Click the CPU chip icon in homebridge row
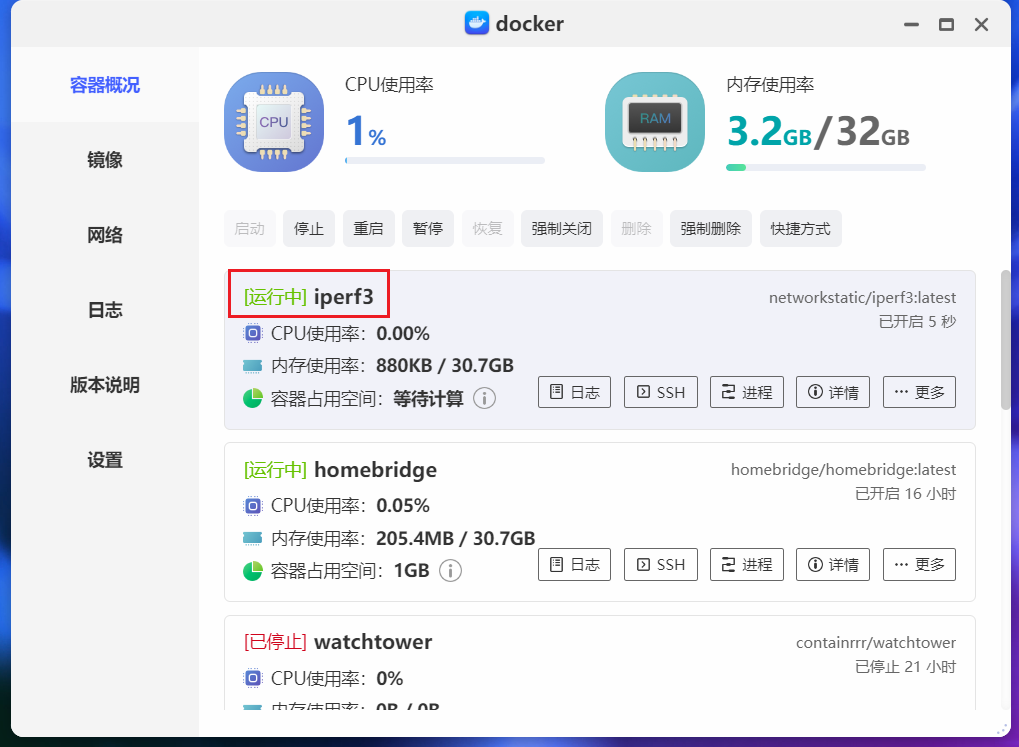The image size is (1019, 747). [253, 506]
